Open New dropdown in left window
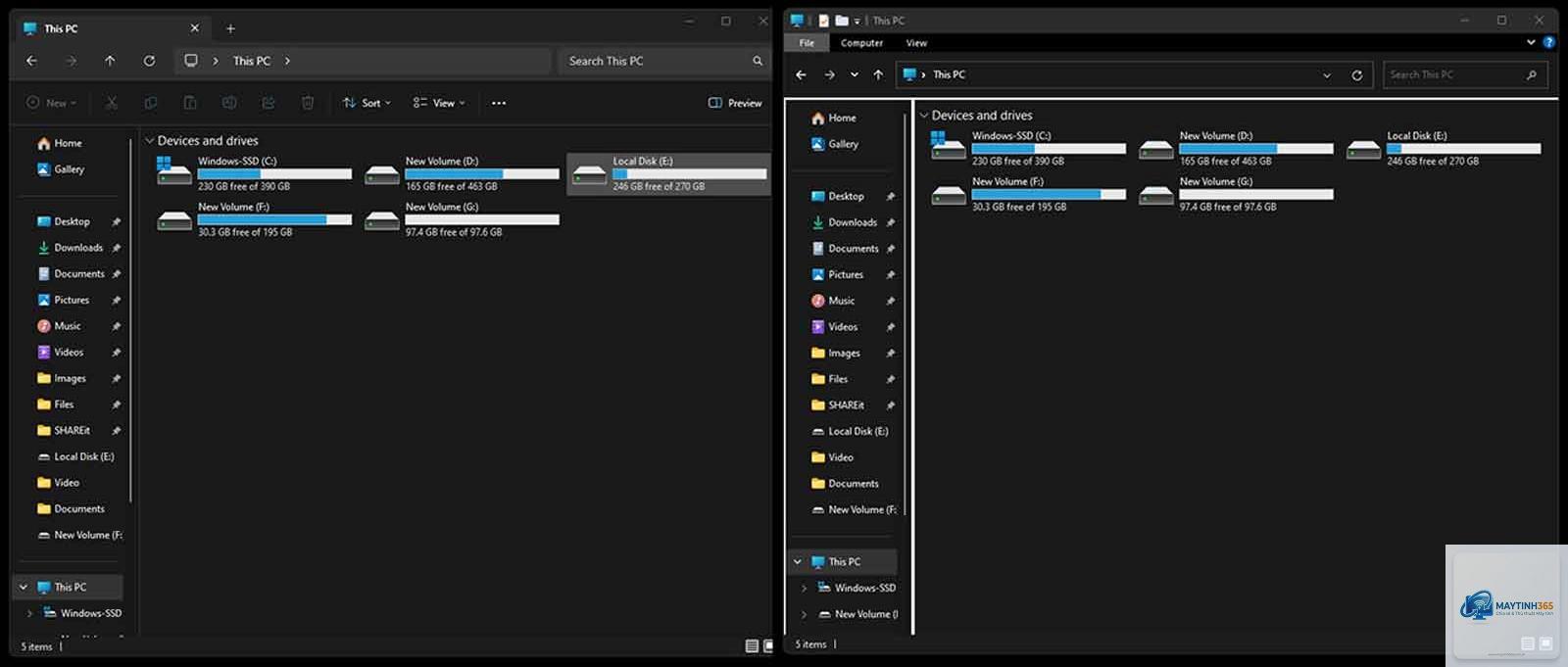1568x667 pixels. pos(51,103)
